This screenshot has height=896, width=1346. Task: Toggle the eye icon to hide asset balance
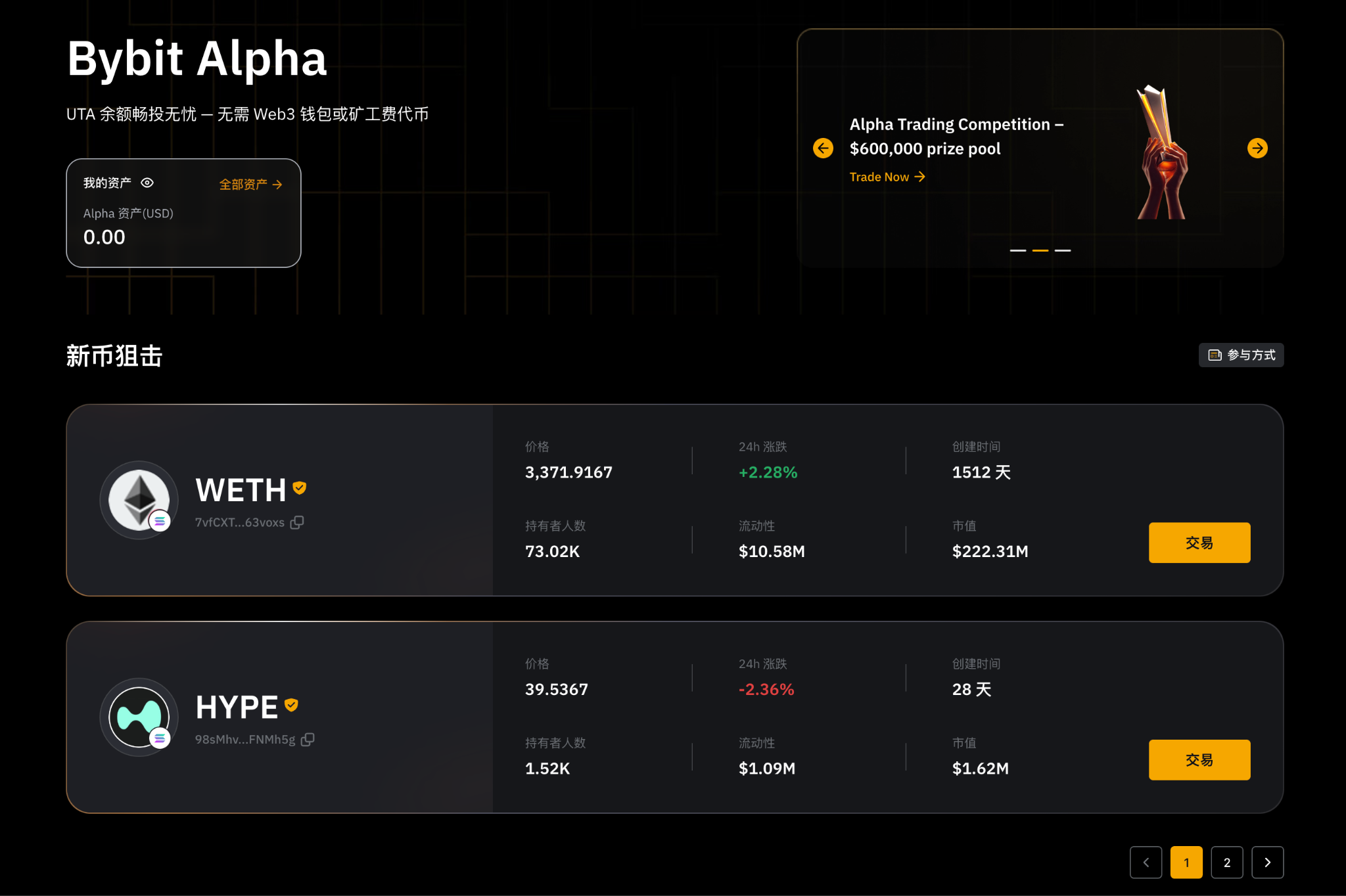click(147, 183)
